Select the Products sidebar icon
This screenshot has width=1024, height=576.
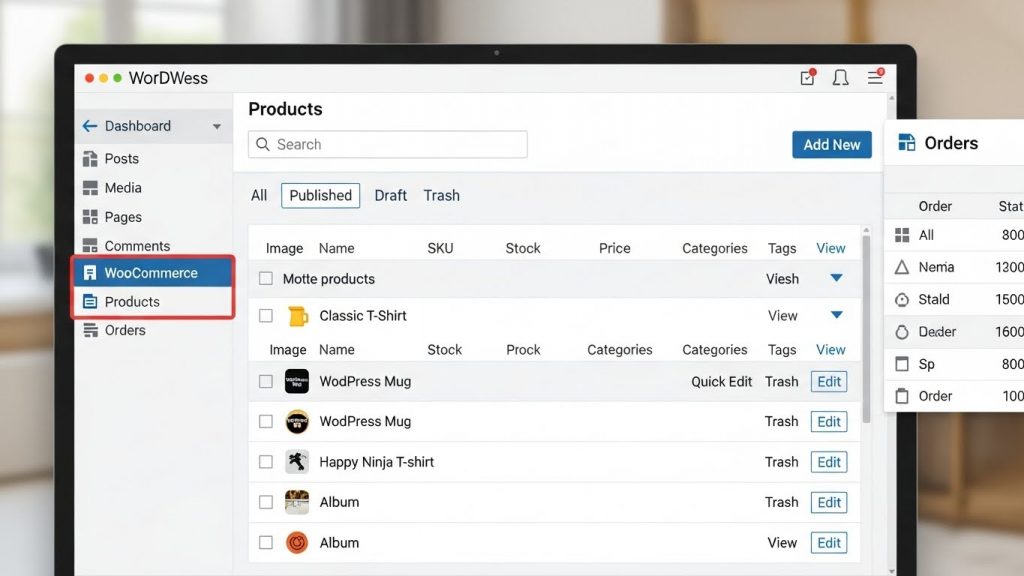pyautogui.click(x=90, y=302)
